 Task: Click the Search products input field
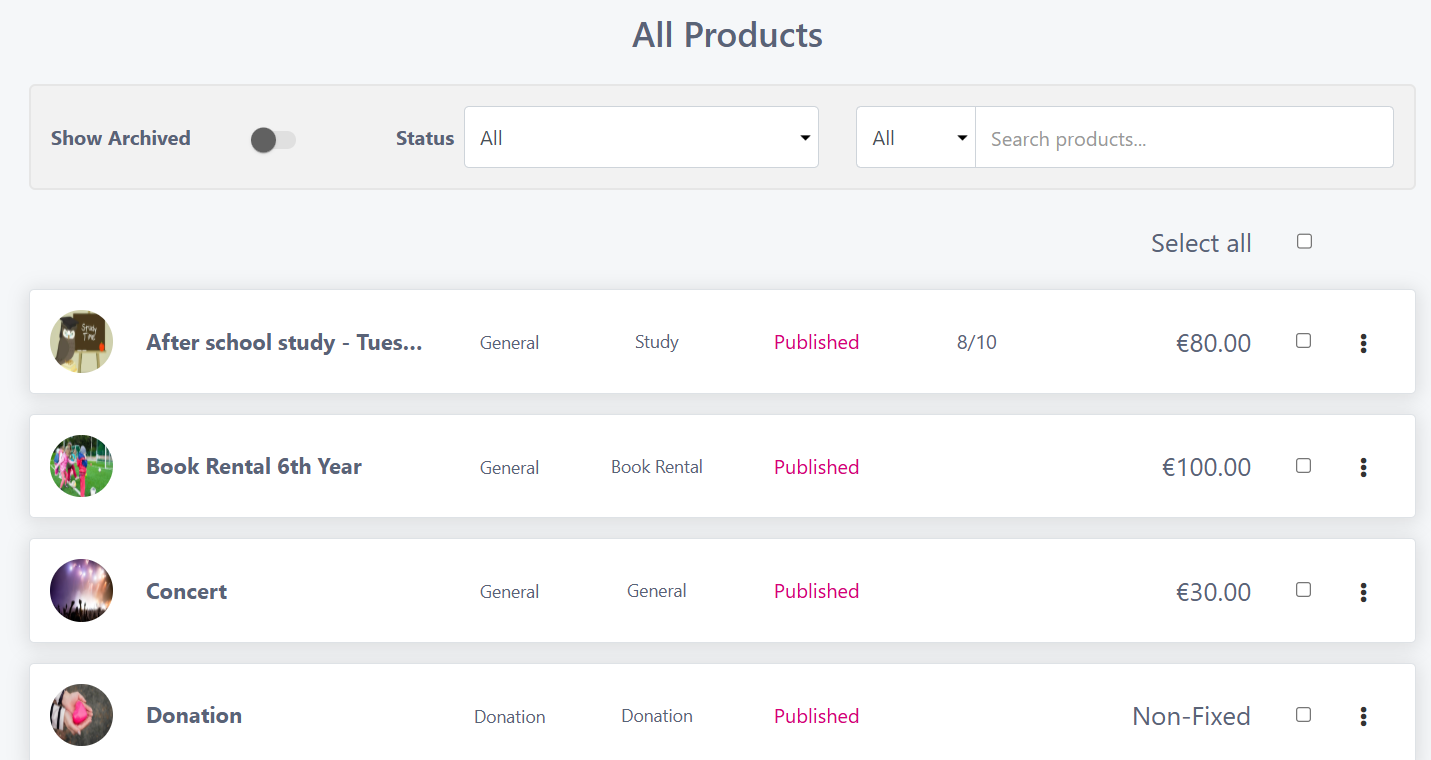[1183, 139]
